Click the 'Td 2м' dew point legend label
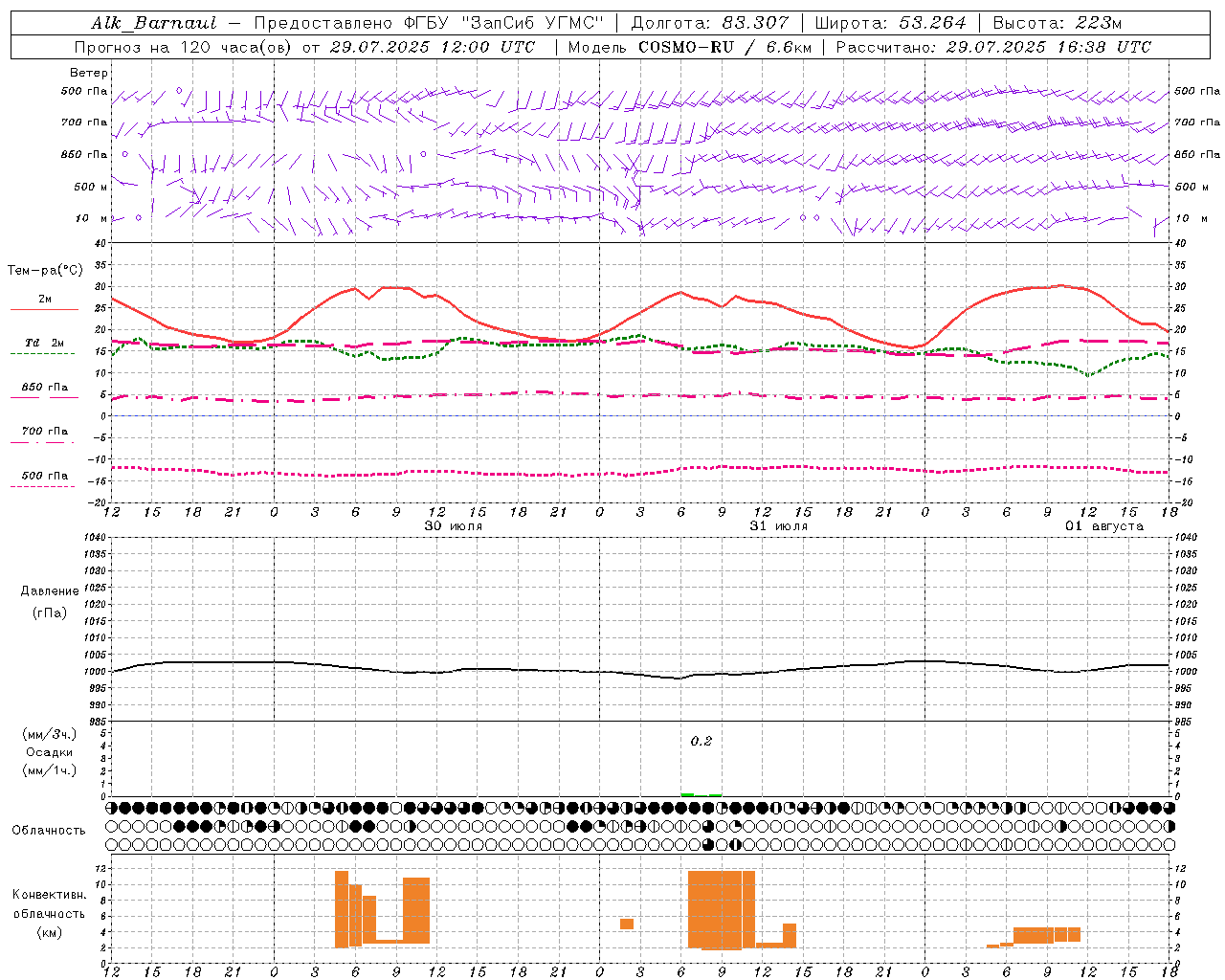 (45, 343)
